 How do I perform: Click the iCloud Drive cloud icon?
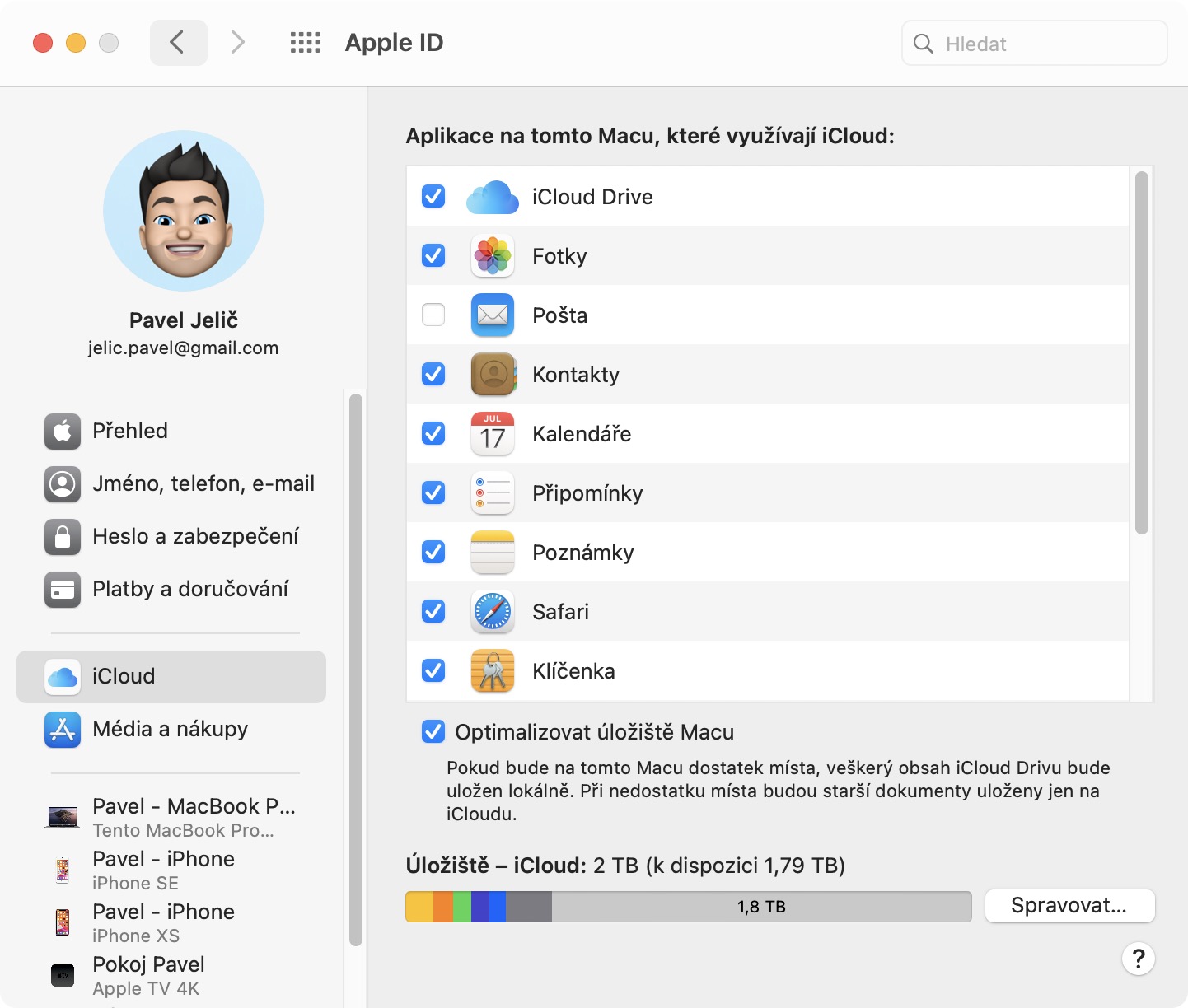pos(492,197)
